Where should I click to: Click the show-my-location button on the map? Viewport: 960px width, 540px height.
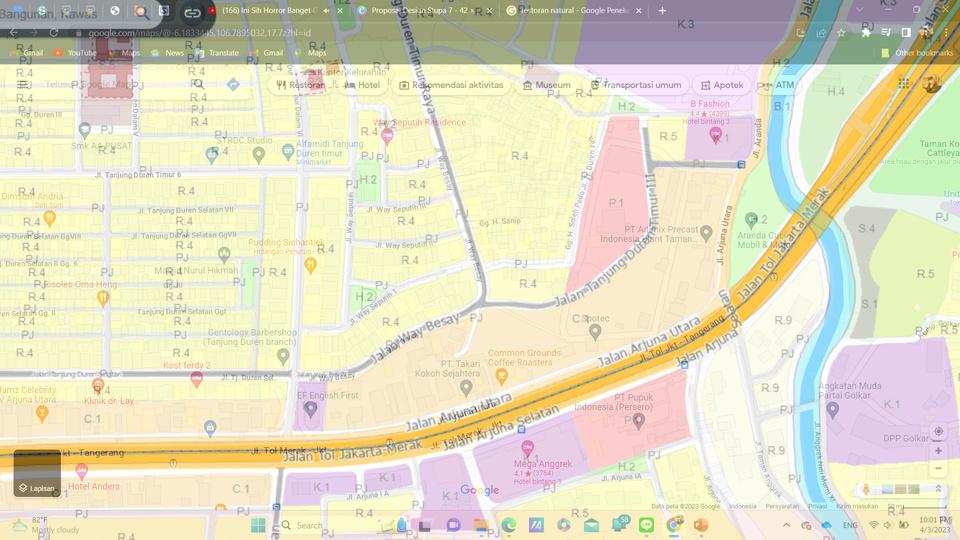click(x=938, y=431)
